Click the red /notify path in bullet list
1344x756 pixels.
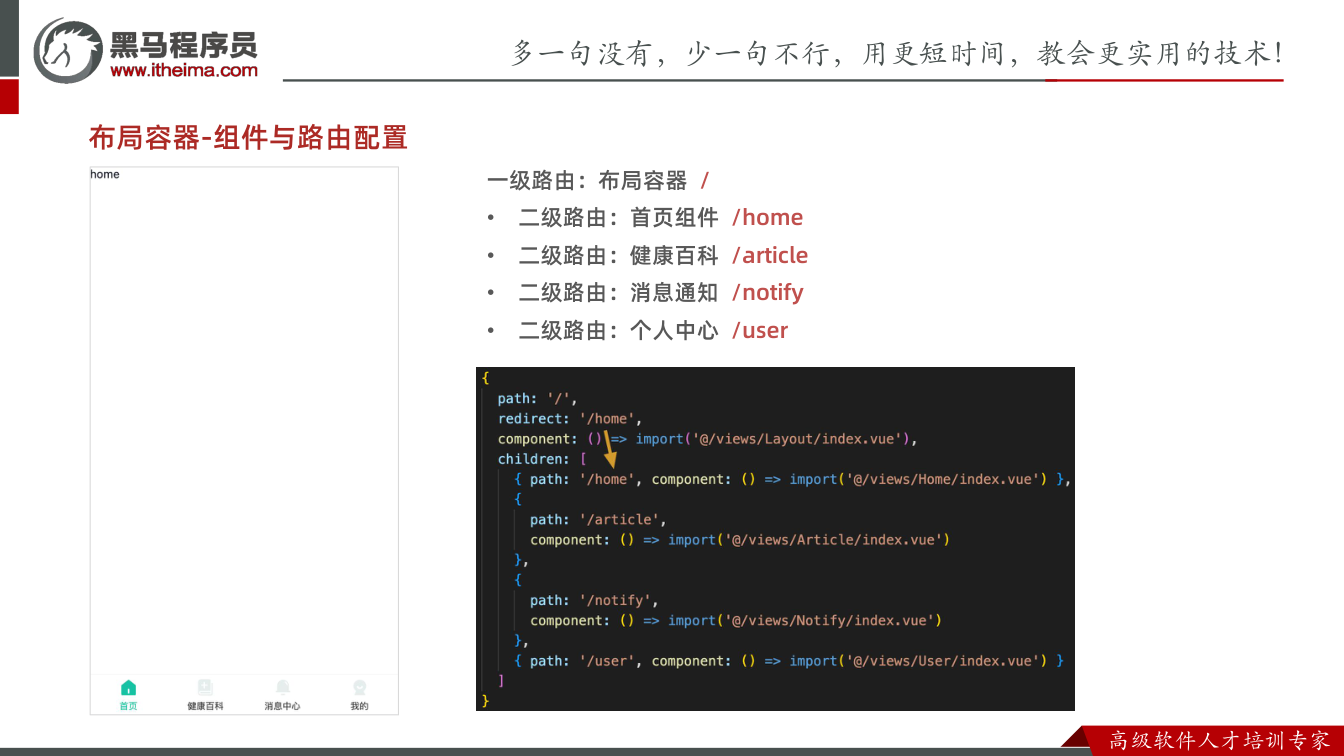click(768, 293)
